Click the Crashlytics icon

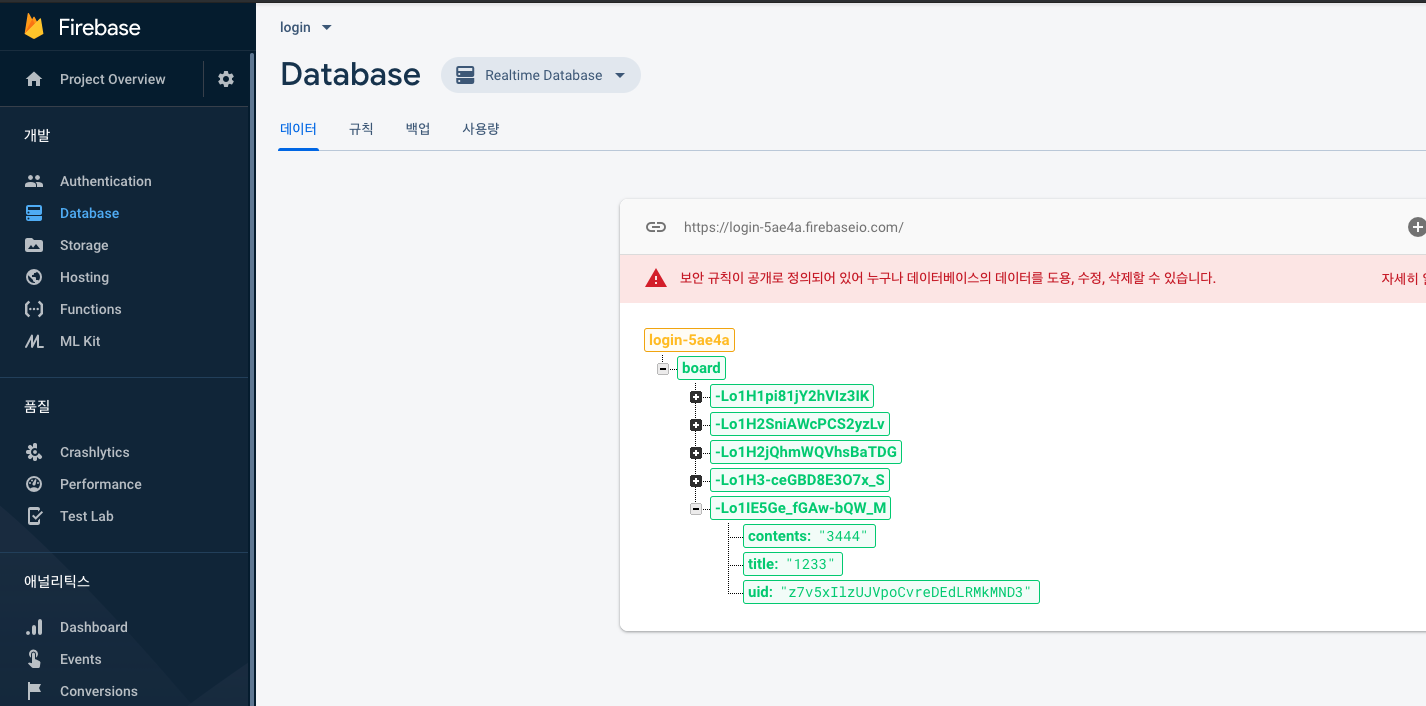(x=34, y=452)
